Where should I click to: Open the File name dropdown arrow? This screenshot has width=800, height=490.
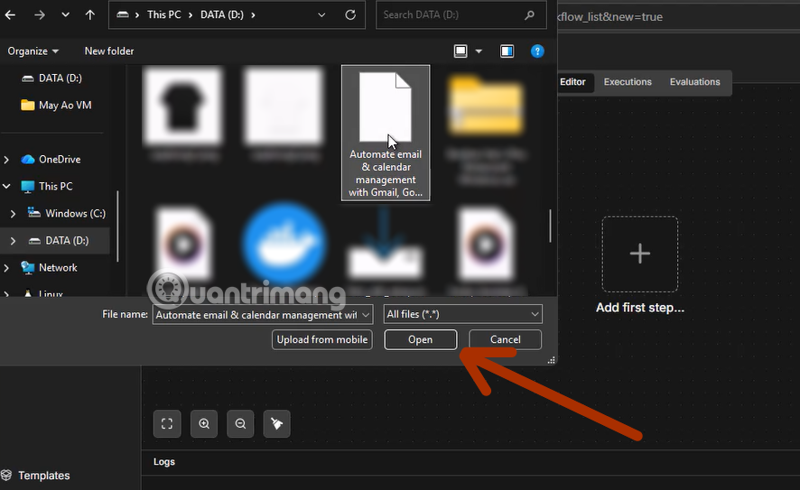pyautogui.click(x=366, y=314)
